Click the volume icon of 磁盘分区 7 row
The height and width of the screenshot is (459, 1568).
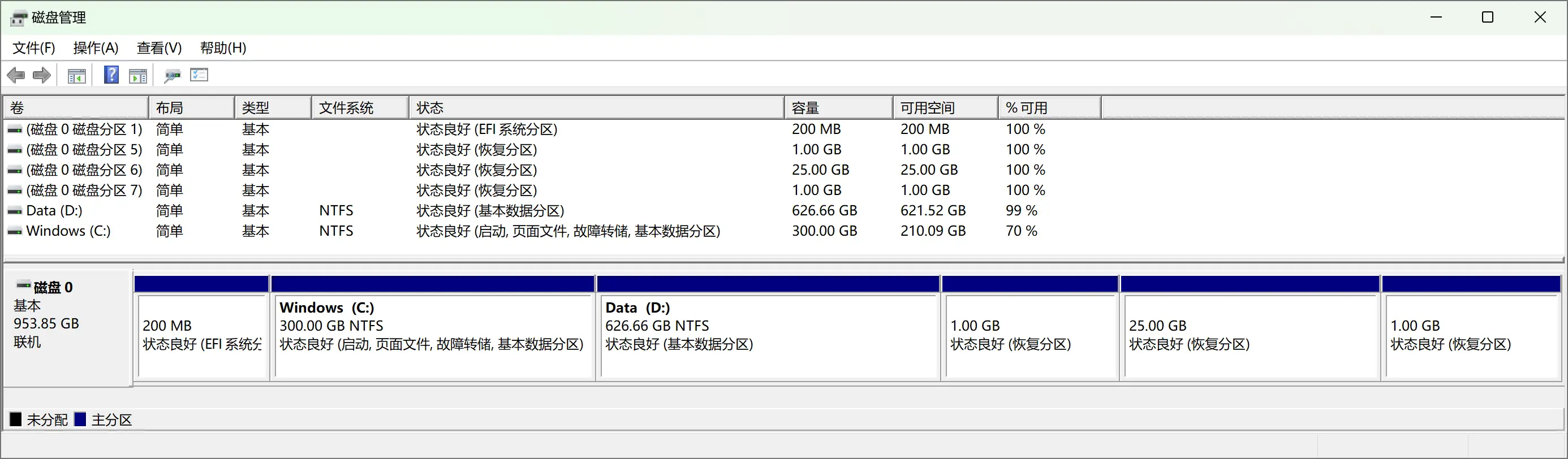15,191
